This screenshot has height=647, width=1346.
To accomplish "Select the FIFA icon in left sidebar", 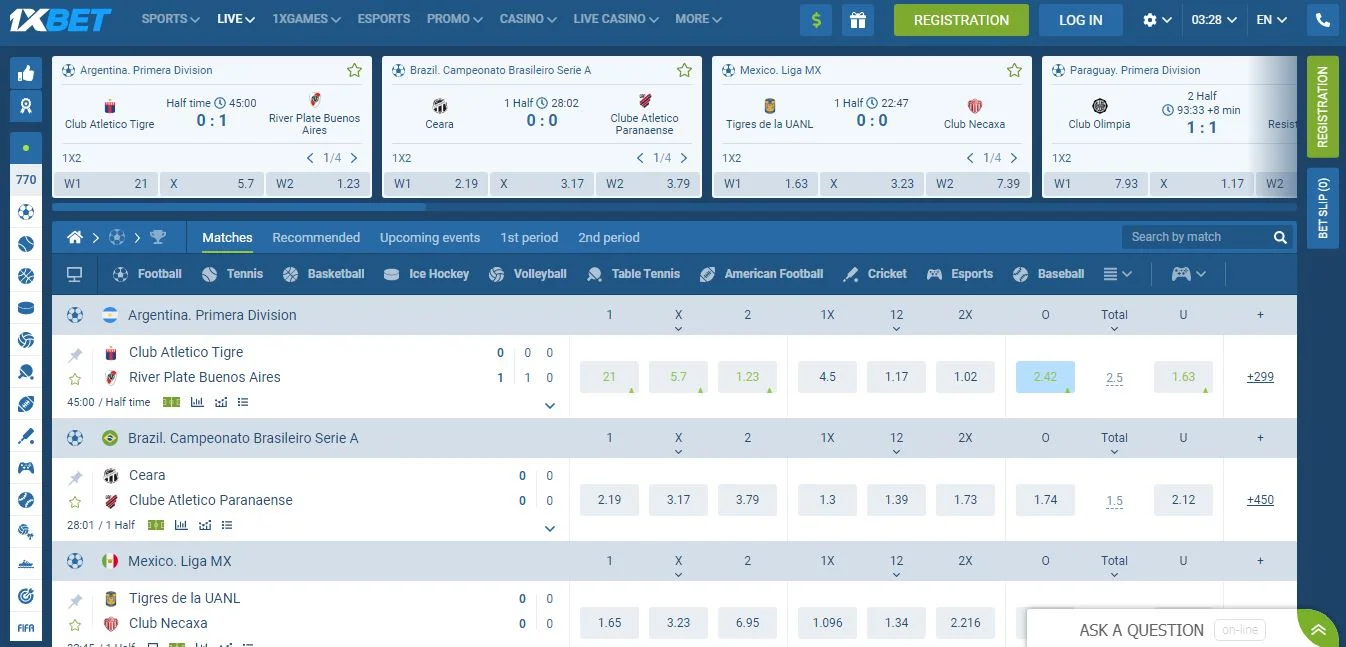I will (x=26, y=628).
